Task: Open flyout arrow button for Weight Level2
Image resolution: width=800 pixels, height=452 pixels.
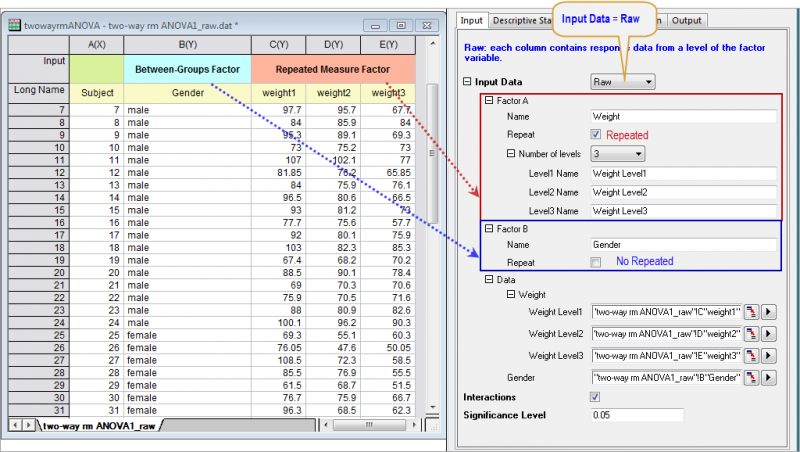Action: coord(768,334)
